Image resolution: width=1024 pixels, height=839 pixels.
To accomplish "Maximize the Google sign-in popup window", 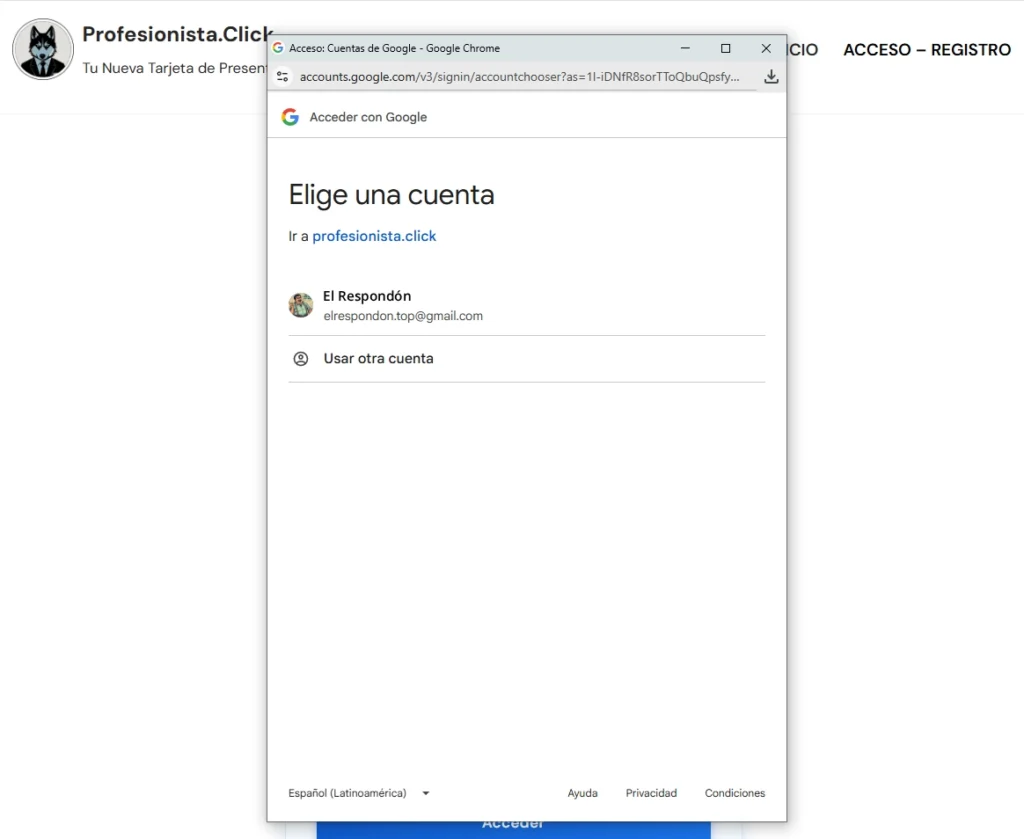I will 726,48.
